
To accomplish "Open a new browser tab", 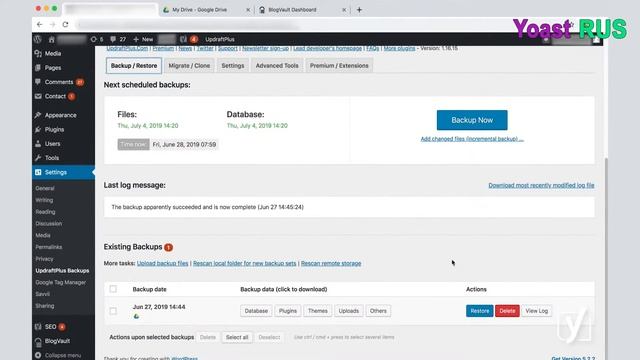I will [359, 10].
